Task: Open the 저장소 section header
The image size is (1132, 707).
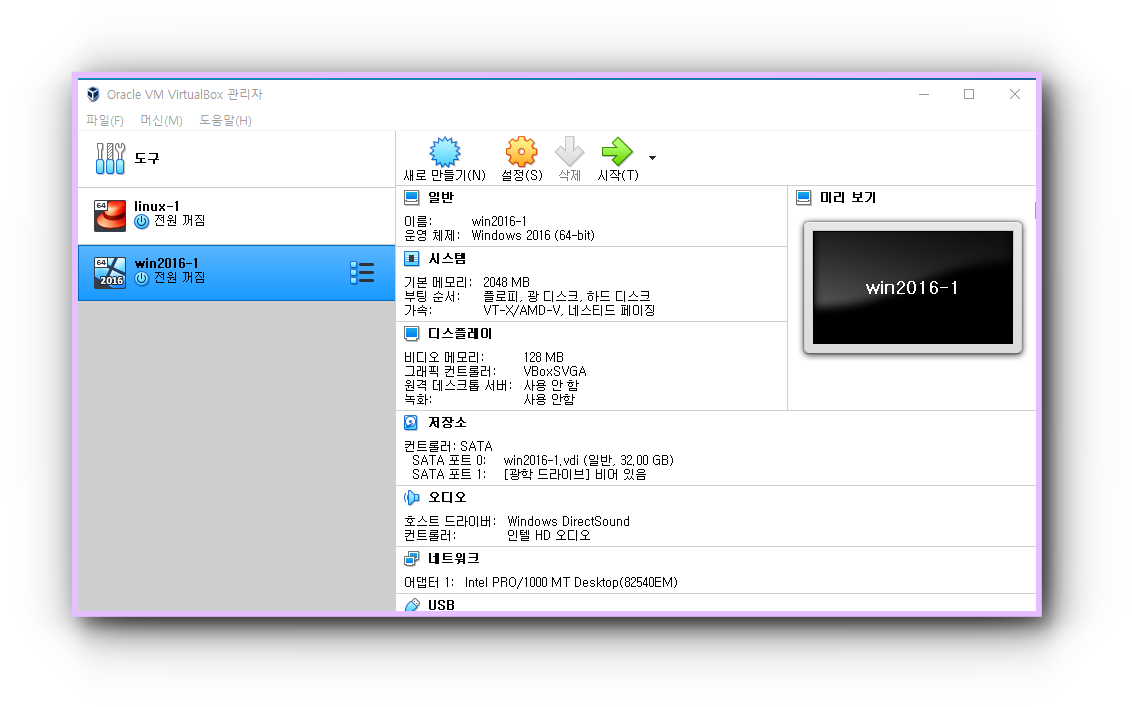Action: [x=447, y=422]
